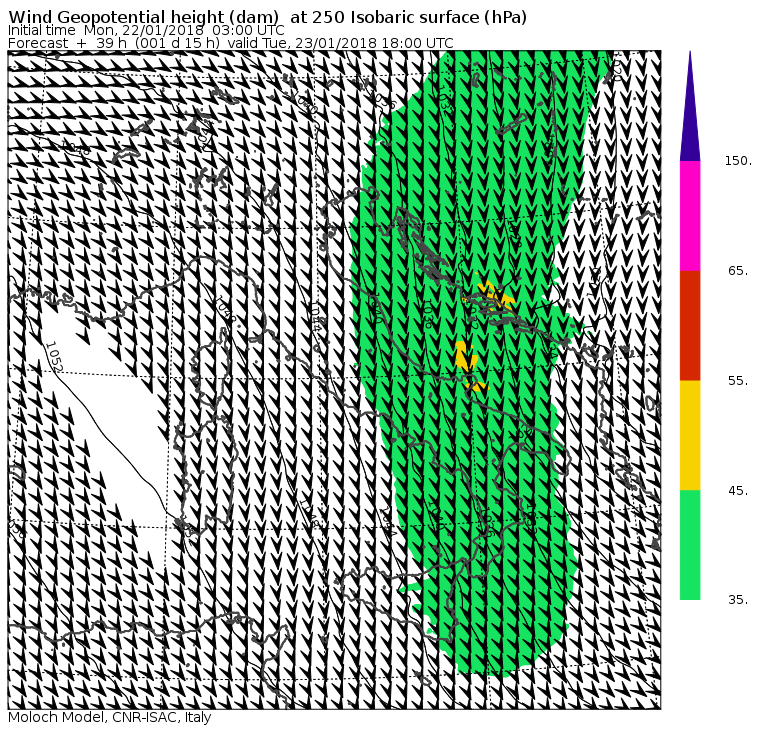Click the colorbar label '35.'
Viewport: 760px width, 731px height.
pyautogui.click(x=738, y=600)
